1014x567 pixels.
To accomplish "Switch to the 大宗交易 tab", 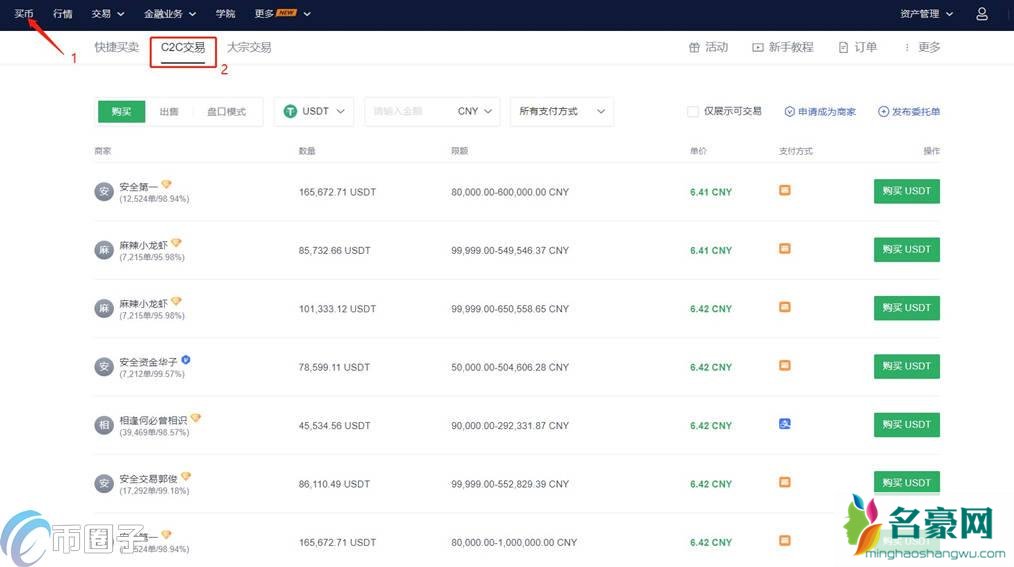I will pos(249,47).
